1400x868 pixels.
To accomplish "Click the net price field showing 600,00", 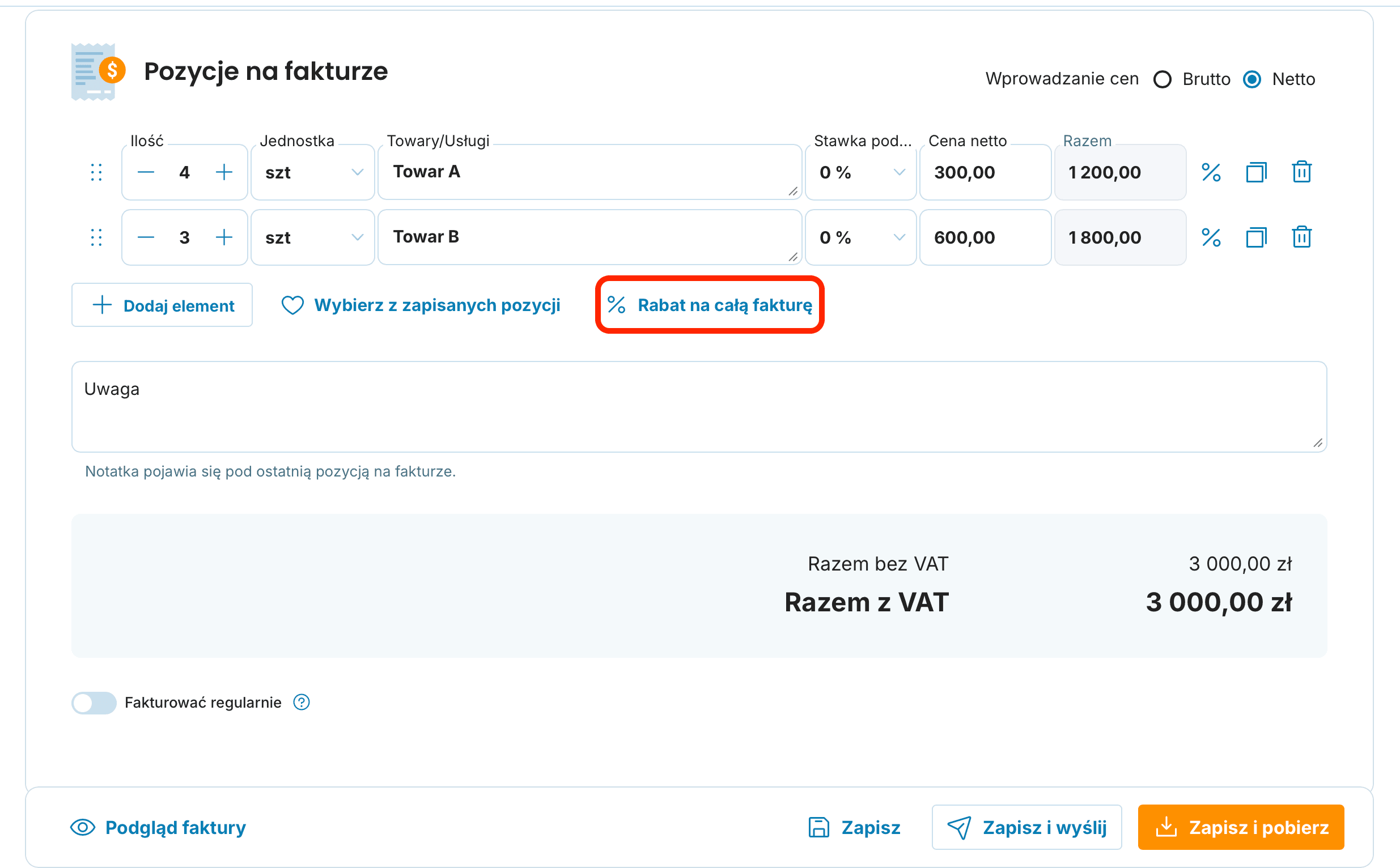I will click(986, 237).
